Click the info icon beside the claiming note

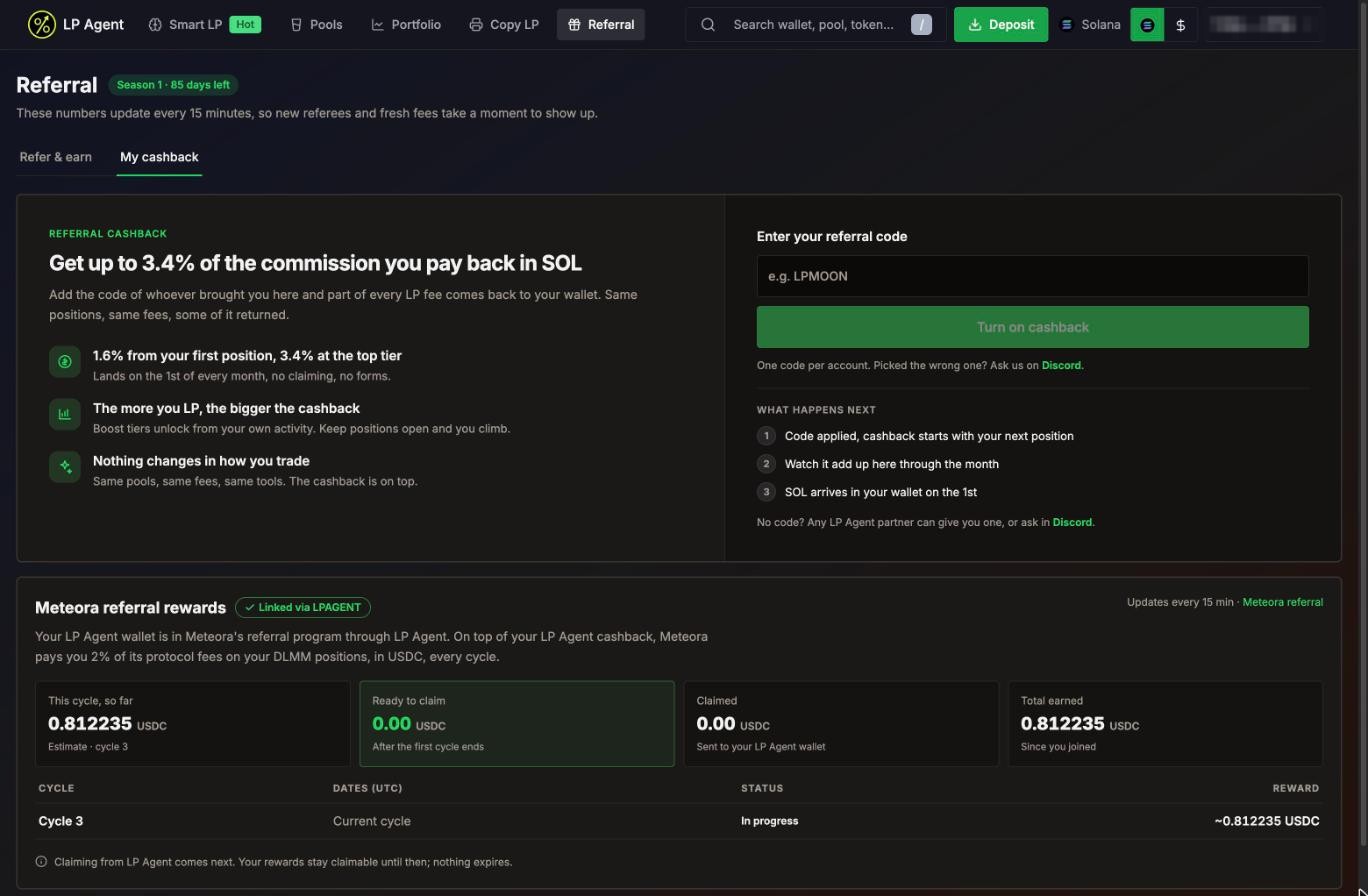pos(41,861)
